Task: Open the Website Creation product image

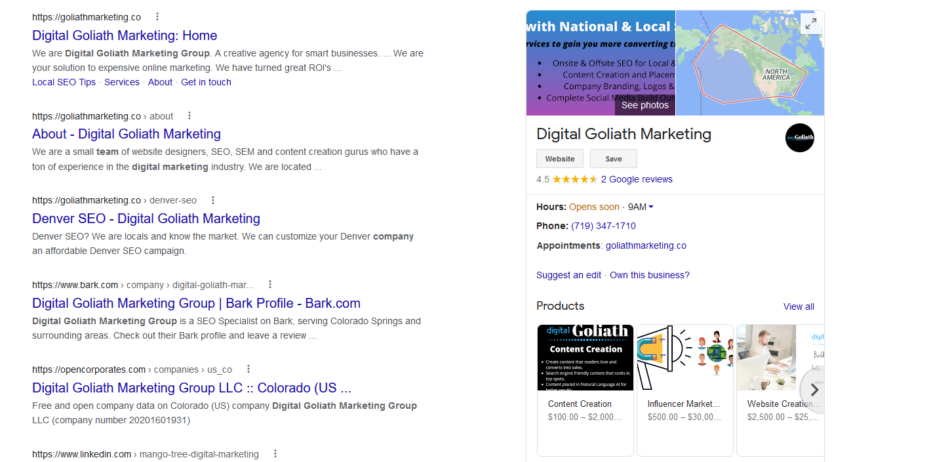Action: [x=780, y=357]
